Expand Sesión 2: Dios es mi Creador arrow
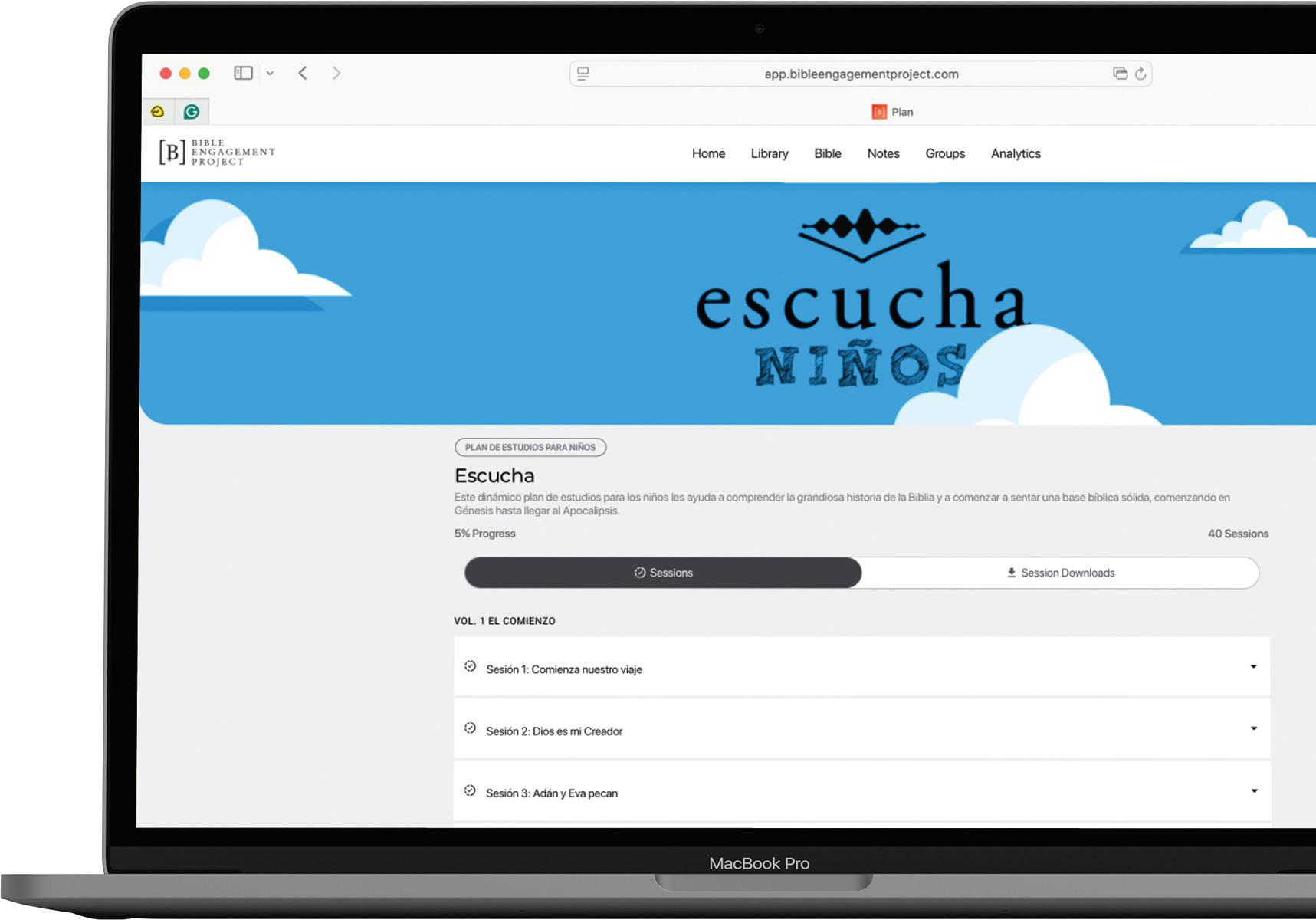Image resolution: width=1316 pixels, height=920 pixels. (1254, 728)
